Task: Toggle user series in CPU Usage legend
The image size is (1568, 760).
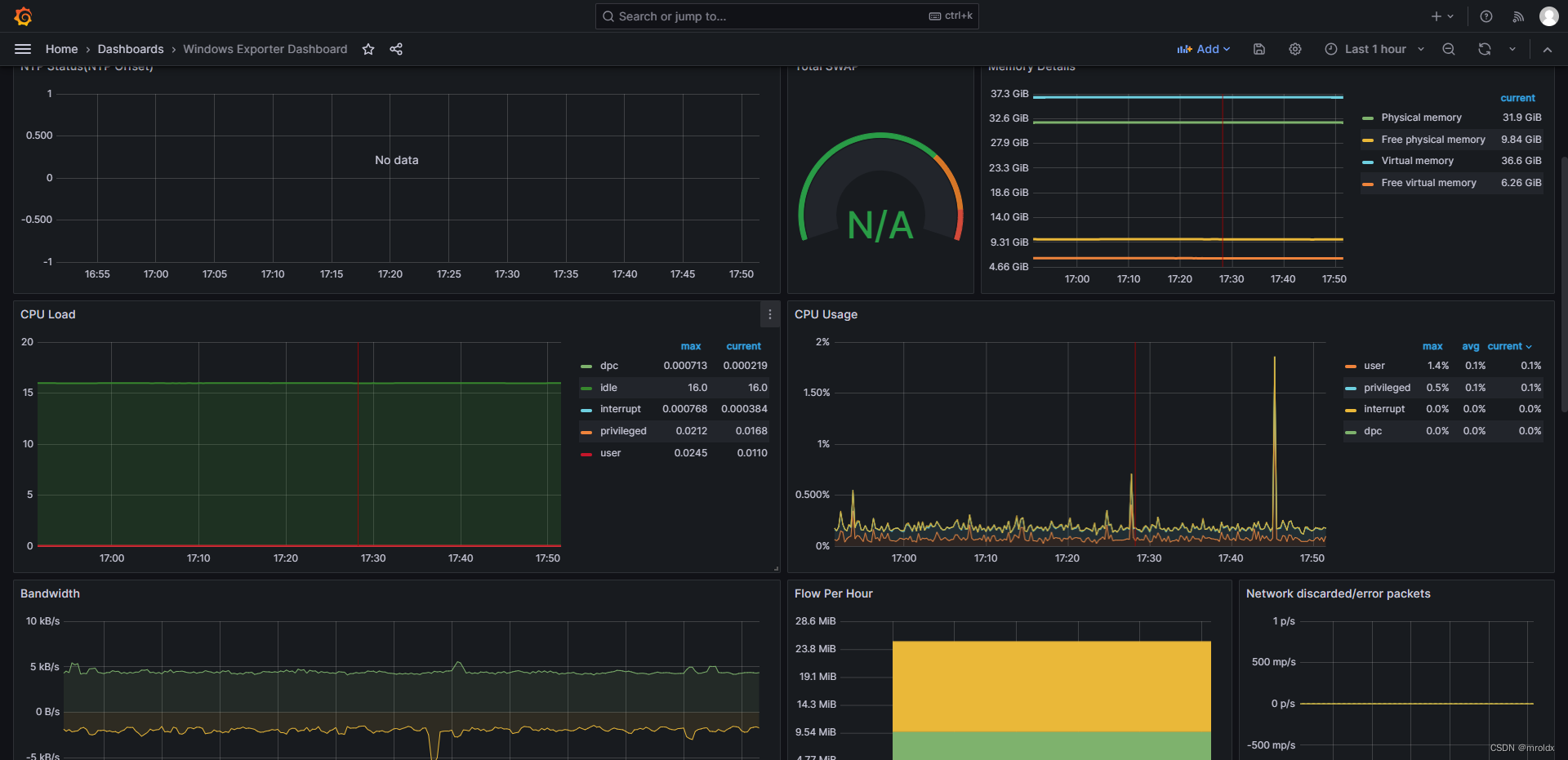Action: coord(1374,366)
